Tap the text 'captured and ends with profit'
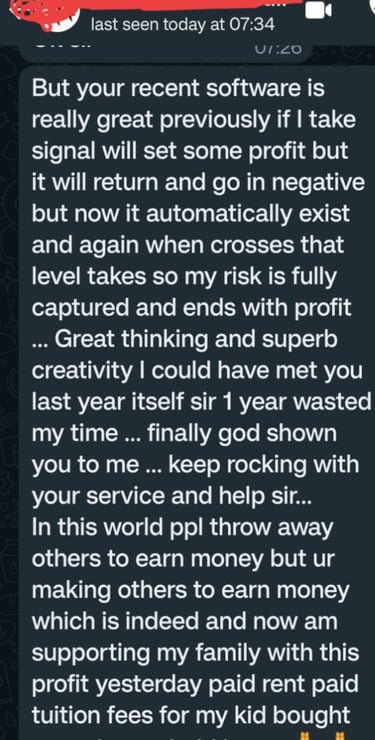The image size is (375, 740). click(x=192, y=308)
